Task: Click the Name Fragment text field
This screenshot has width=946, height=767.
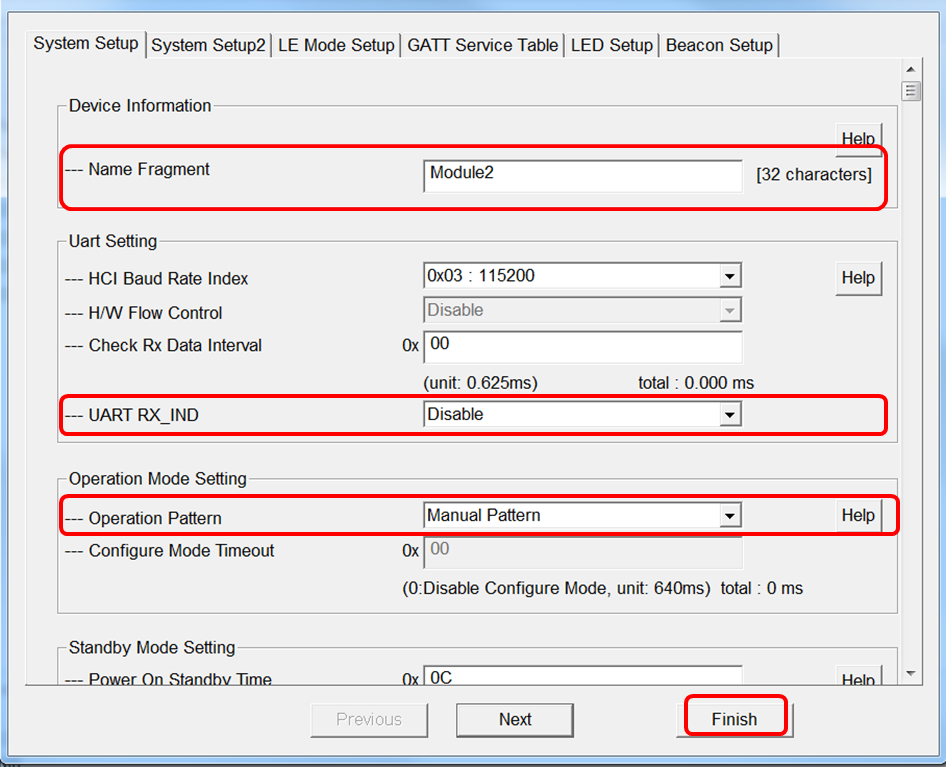Action: tap(582, 174)
